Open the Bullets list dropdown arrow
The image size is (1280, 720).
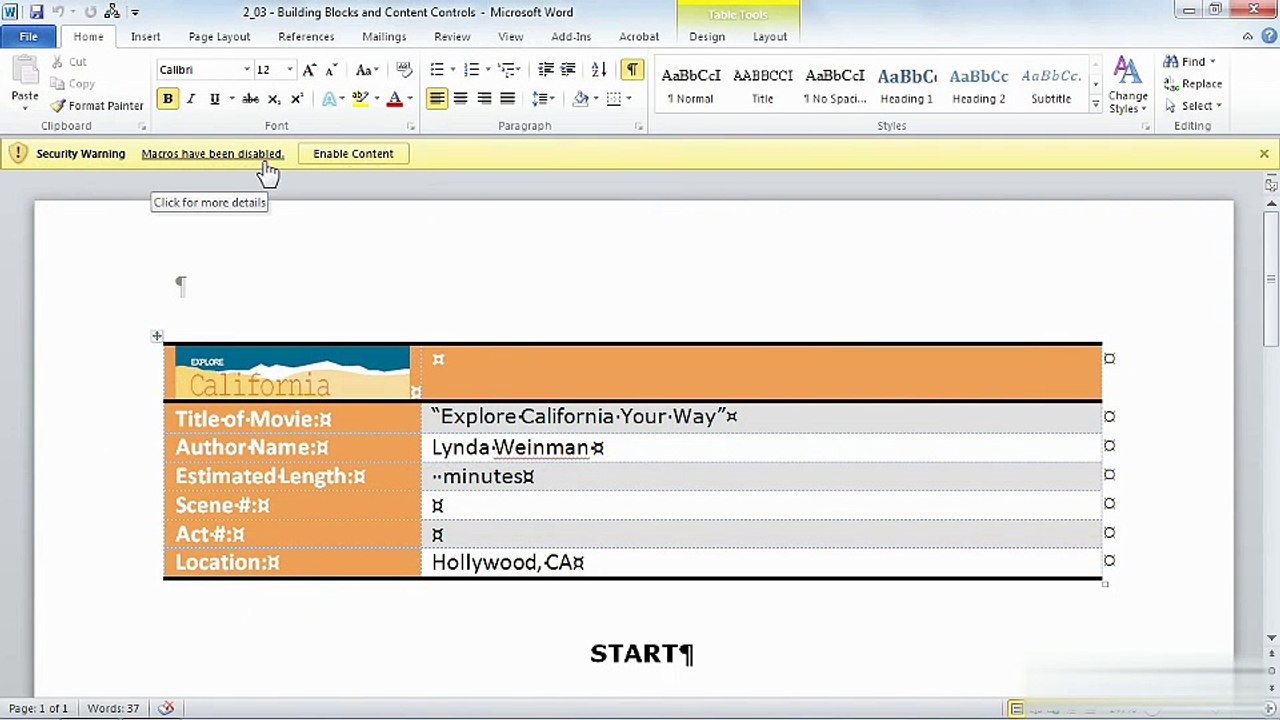(x=453, y=70)
